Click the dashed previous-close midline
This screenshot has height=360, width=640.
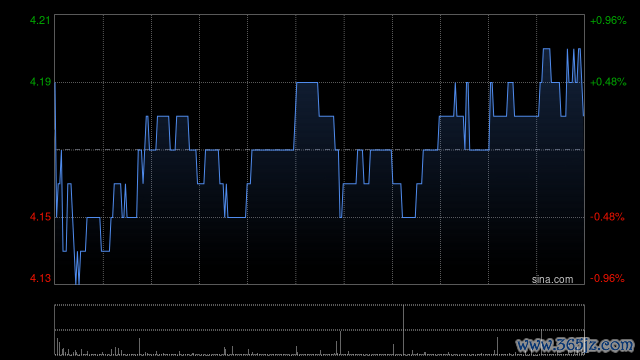pyautogui.click(x=319, y=150)
